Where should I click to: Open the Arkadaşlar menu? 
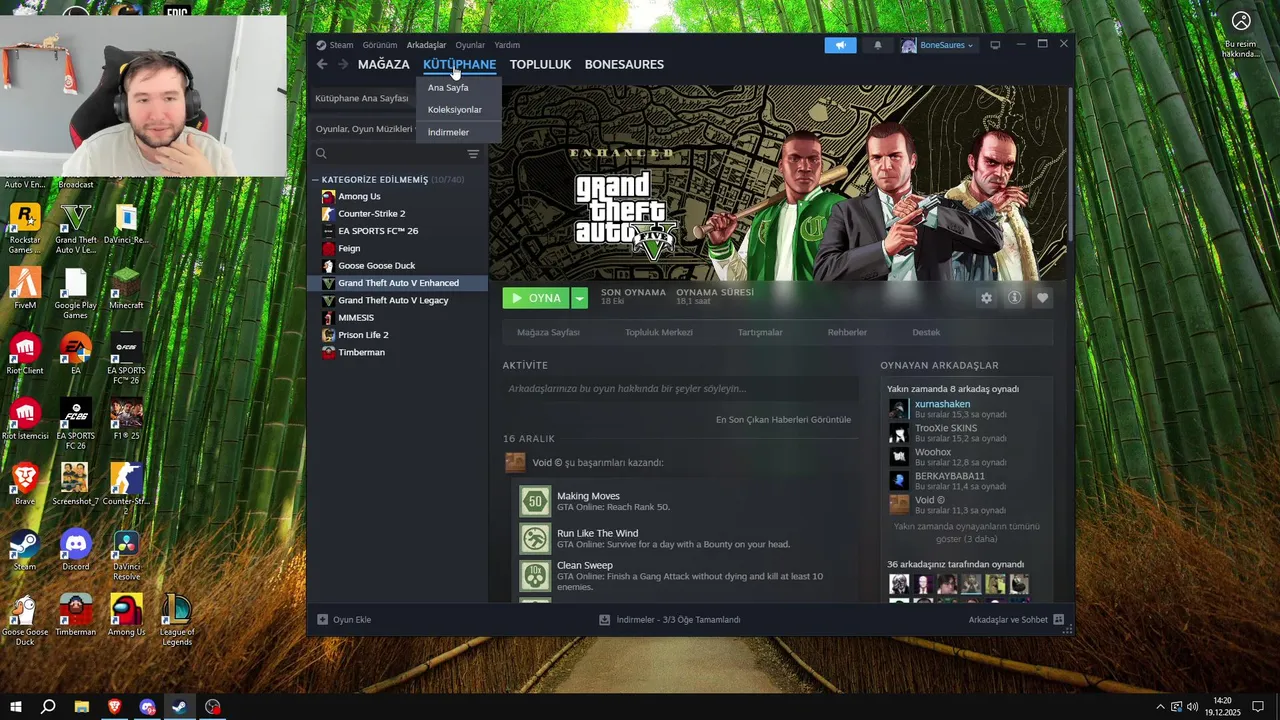click(x=426, y=45)
